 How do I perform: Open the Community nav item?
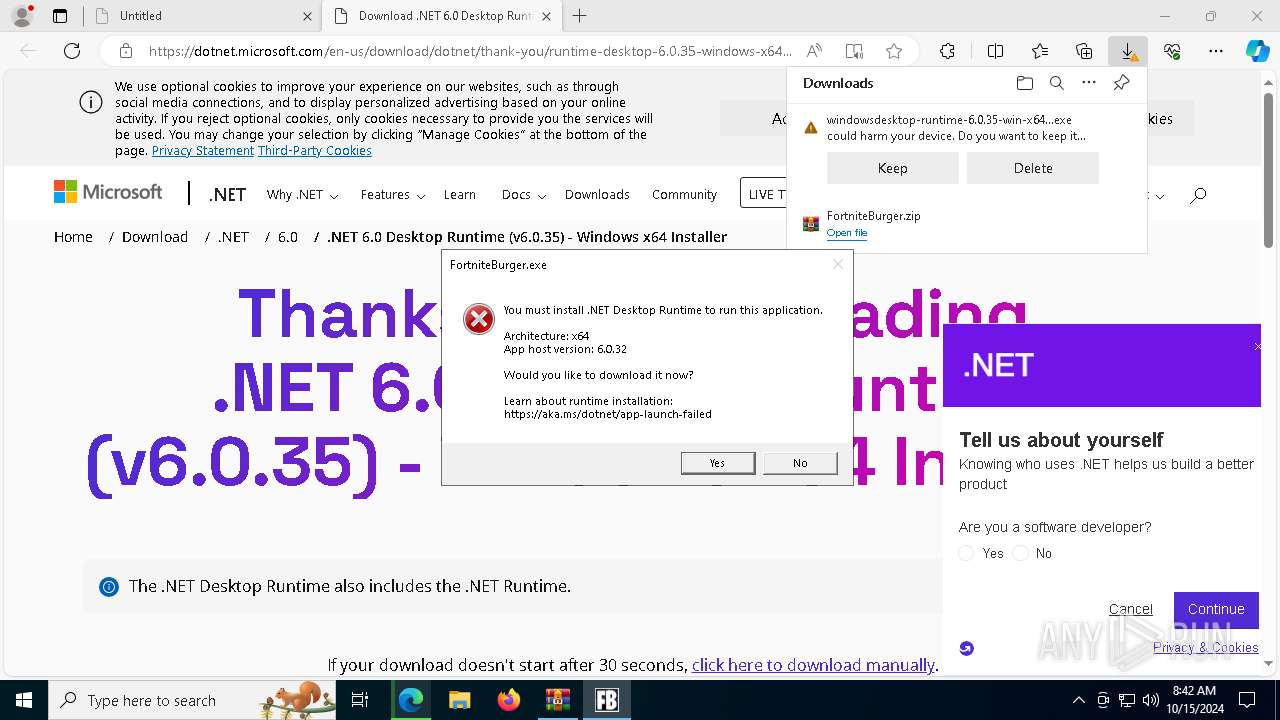click(684, 195)
